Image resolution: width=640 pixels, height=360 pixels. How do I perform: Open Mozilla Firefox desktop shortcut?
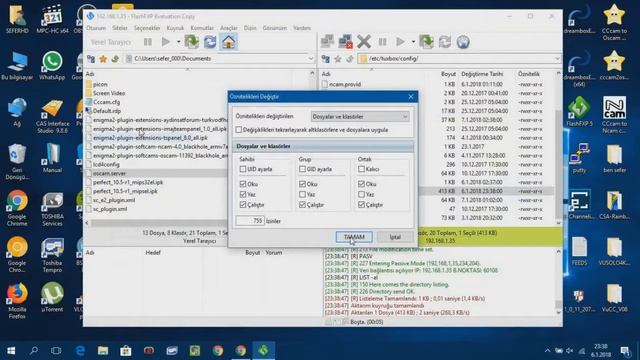coord(17,300)
